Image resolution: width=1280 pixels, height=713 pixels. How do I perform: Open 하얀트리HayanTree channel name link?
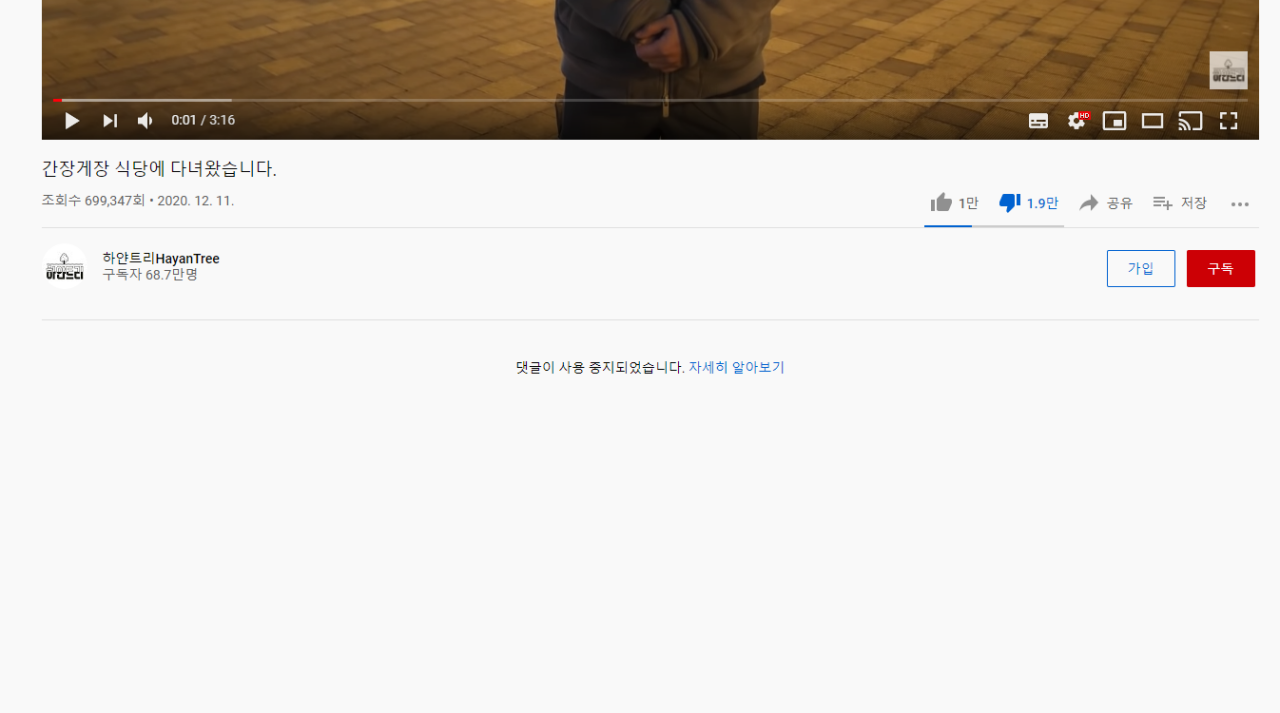pyautogui.click(x=160, y=258)
